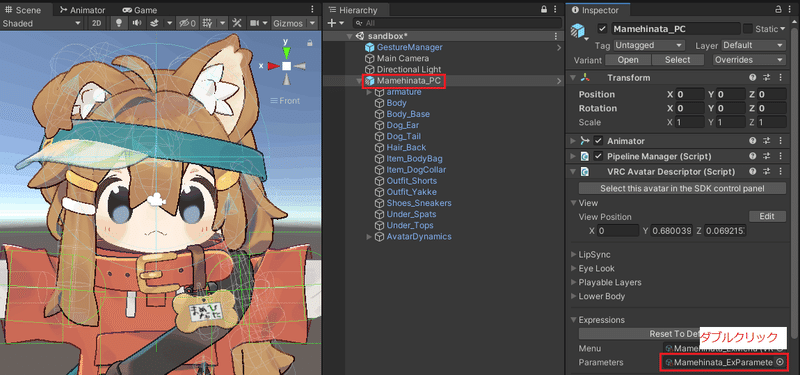The height and width of the screenshot is (375, 800).
Task: Toggle scene lighting bulb icon
Action: click(119, 23)
